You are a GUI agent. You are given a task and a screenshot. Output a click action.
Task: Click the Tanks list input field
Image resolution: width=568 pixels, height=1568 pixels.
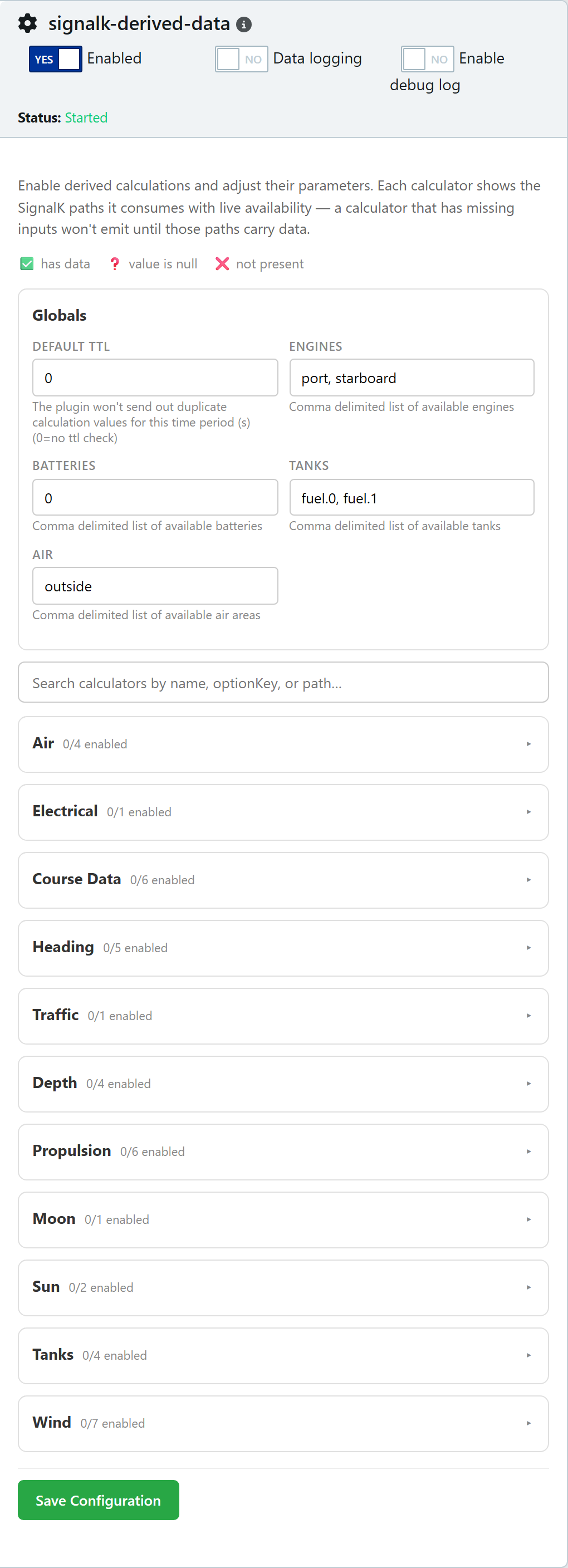[412, 497]
